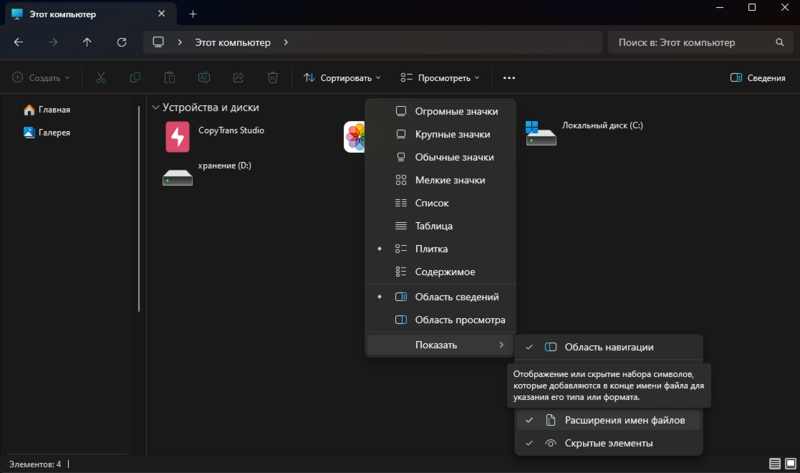Select the Локальный диск (C:) drive icon

tap(540, 133)
